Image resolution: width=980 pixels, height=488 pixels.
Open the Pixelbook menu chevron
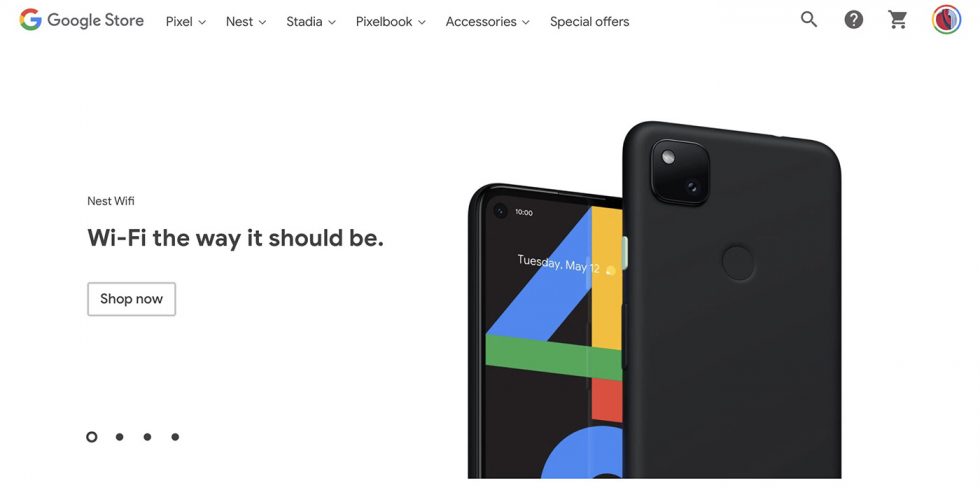422,22
